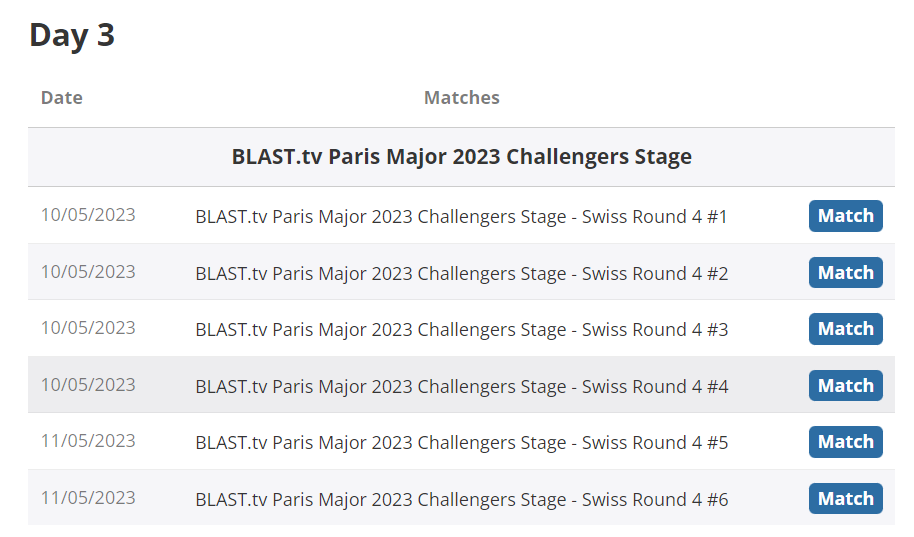Open Match button for Swiss Round 4 #1
The image size is (914, 537).
point(845,216)
